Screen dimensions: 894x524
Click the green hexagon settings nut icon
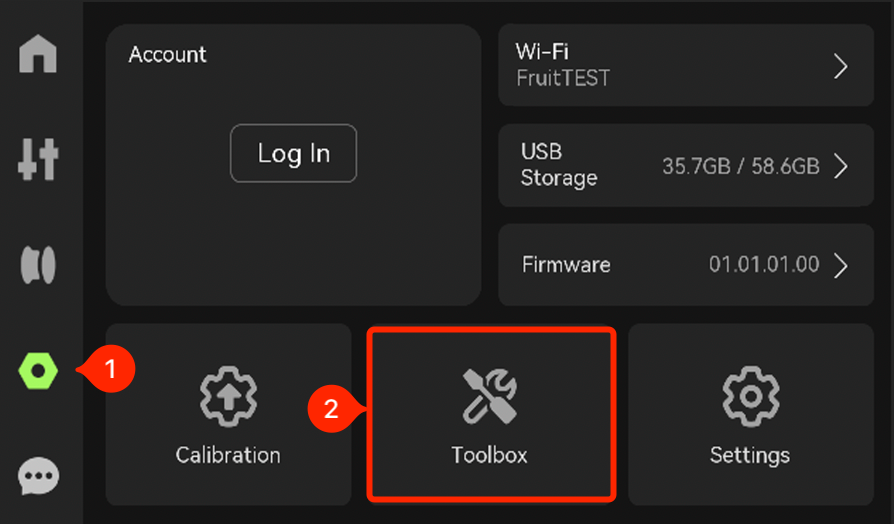[x=38, y=371]
